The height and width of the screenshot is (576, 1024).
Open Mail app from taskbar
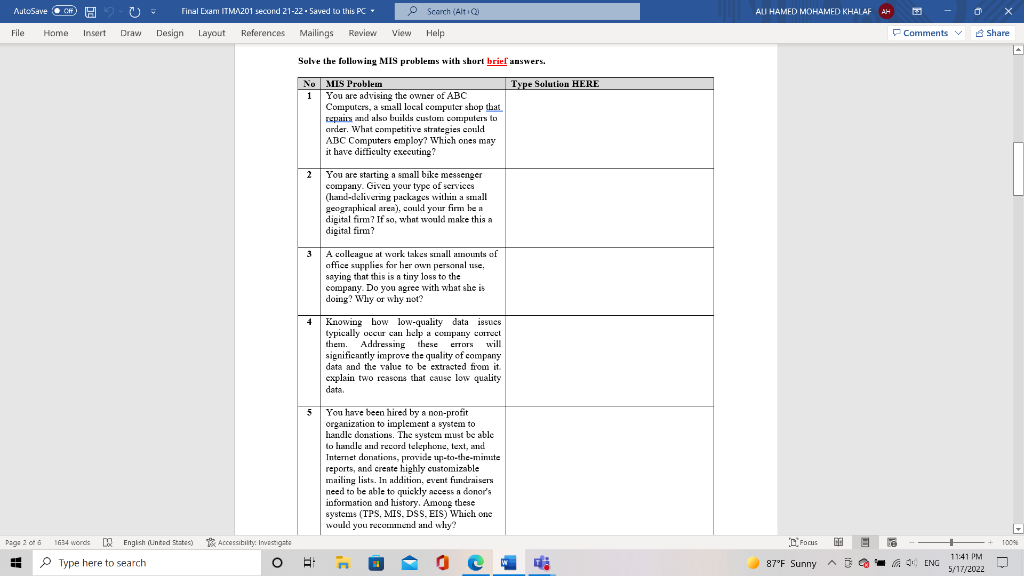click(x=409, y=562)
